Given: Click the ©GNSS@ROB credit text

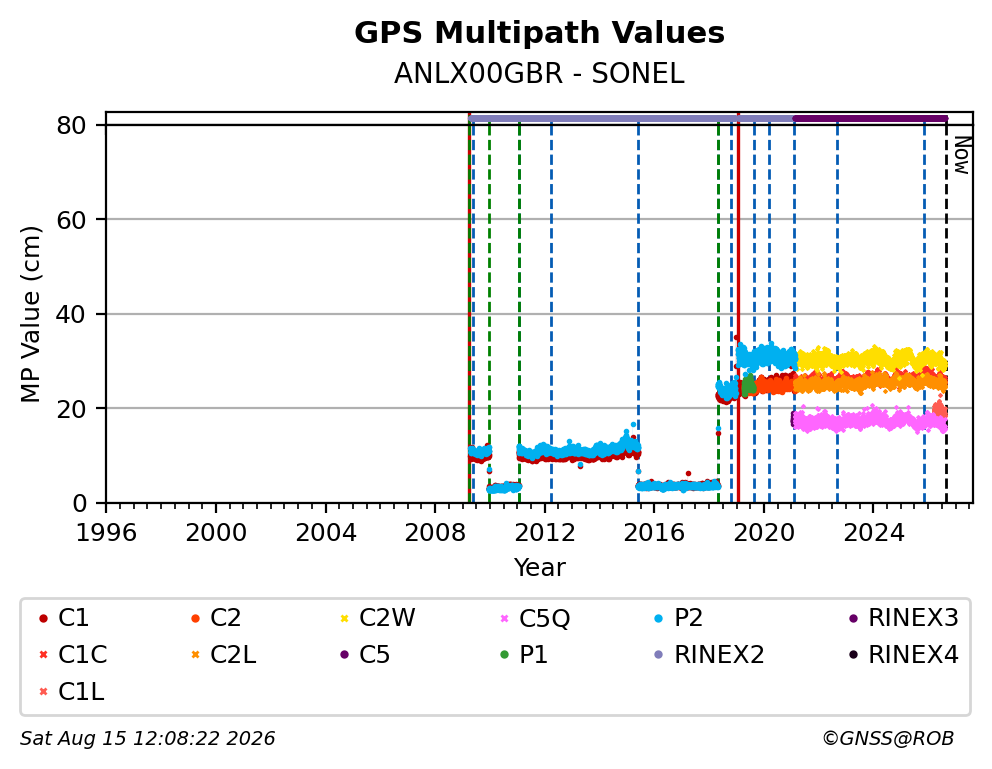Looking at the screenshot, I should (x=888, y=739).
